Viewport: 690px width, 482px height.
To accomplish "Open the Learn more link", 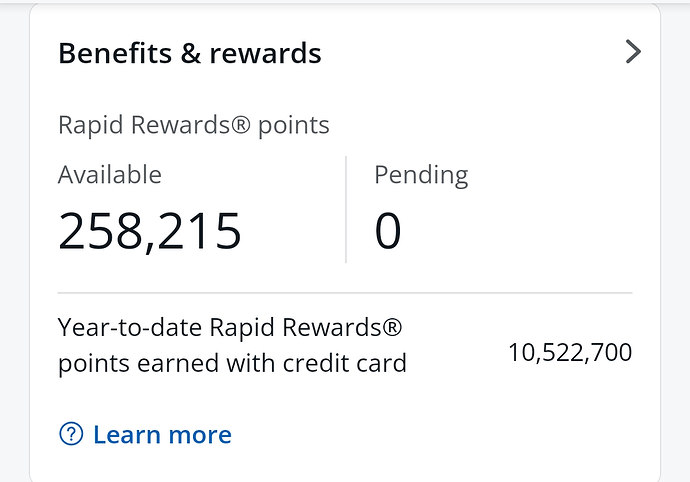I will click(x=162, y=435).
